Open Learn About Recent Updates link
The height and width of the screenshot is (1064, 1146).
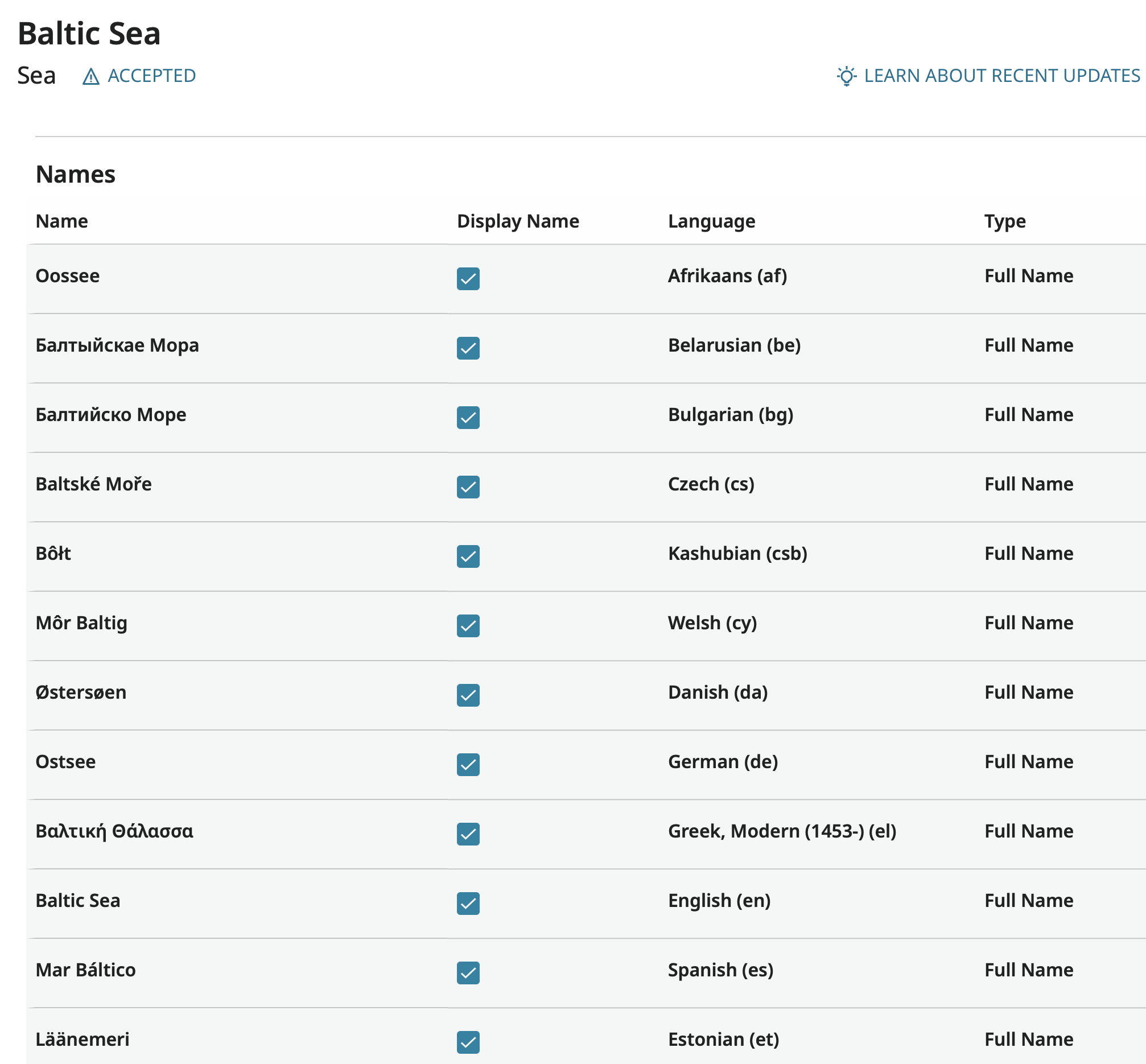tap(1002, 76)
